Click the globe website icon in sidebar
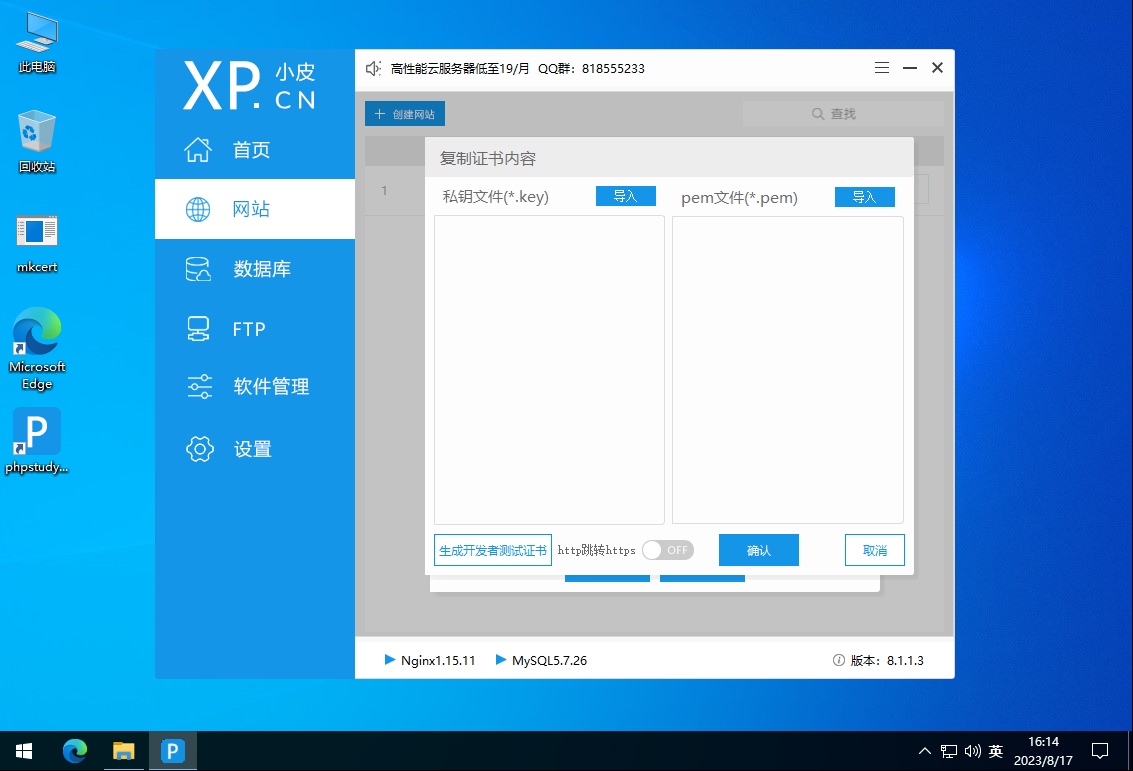 point(198,210)
